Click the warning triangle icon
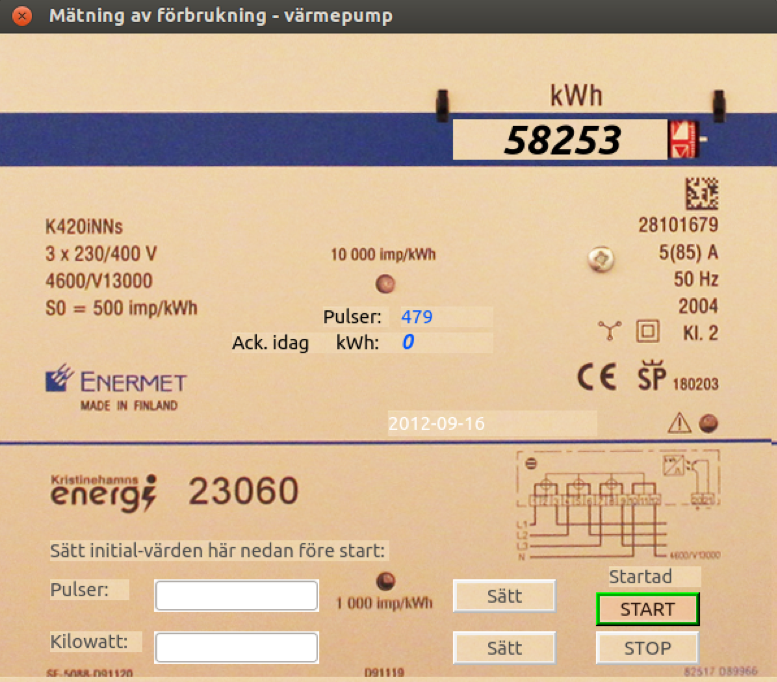 point(679,424)
